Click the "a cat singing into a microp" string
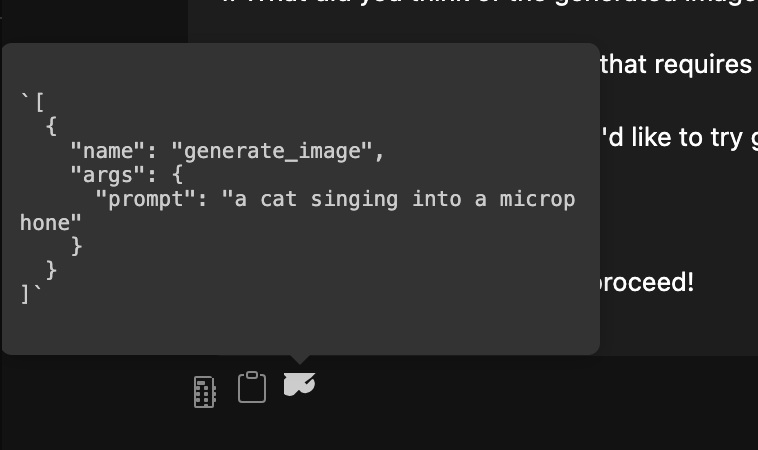Image resolution: width=758 pixels, height=450 pixels. (x=398, y=200)
